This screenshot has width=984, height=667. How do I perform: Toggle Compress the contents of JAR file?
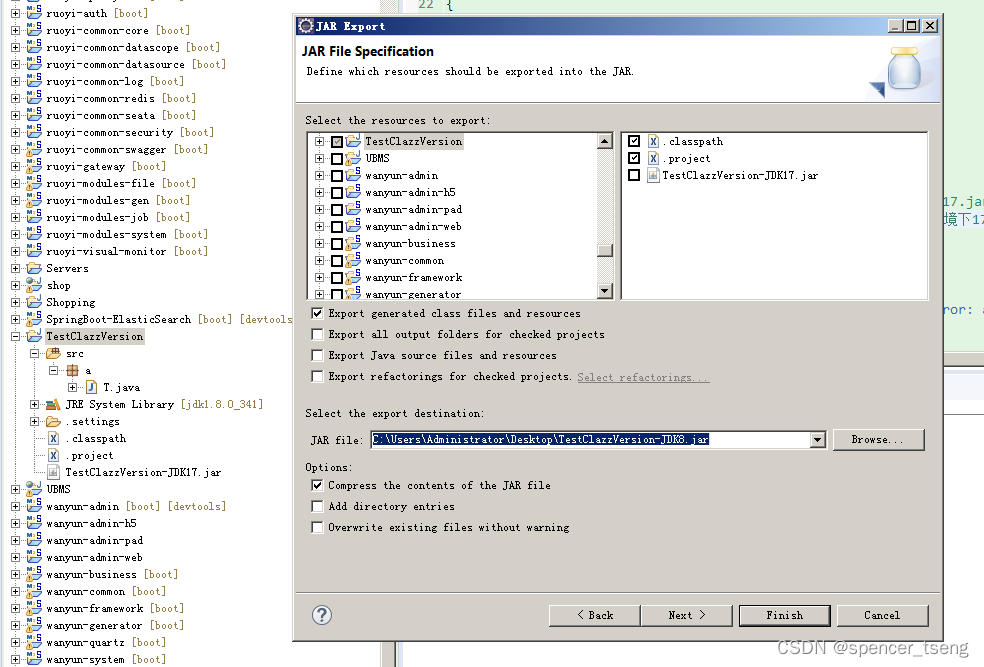[318, 485]
